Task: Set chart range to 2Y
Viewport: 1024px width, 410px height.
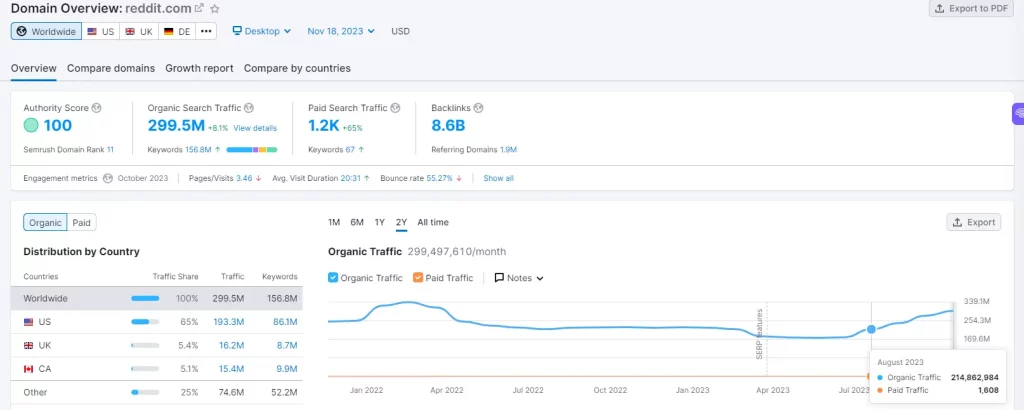Action: pyautogui.click(x=401, y=223)
